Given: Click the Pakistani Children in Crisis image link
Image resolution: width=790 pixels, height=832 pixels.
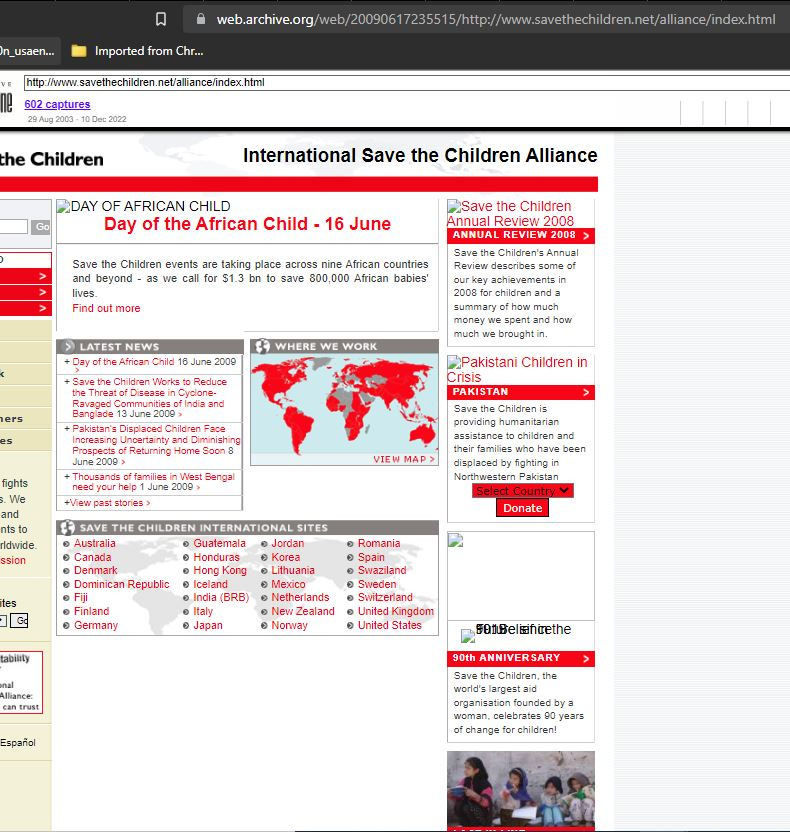Looking at the screenshot, I should pyautogui.click(x=517, y=369).
